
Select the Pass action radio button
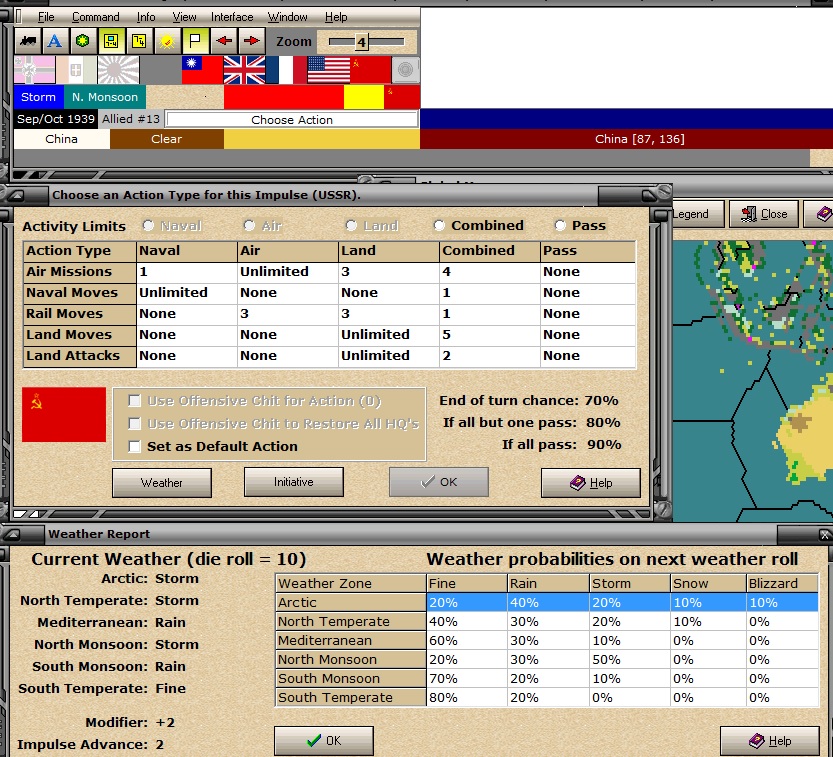coord(560,226)
